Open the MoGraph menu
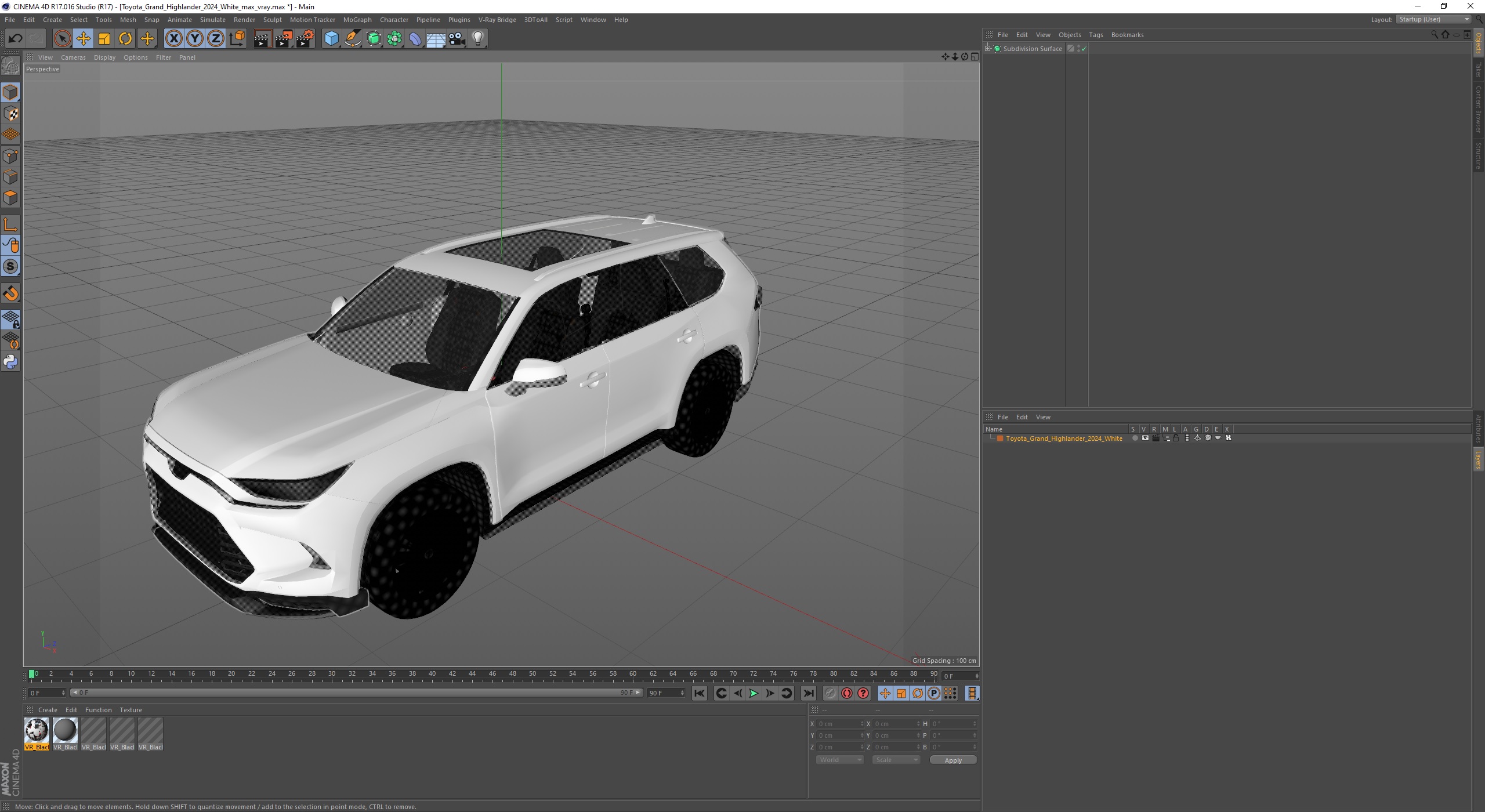The image size is (1485, 812). (x=357, y=20)
